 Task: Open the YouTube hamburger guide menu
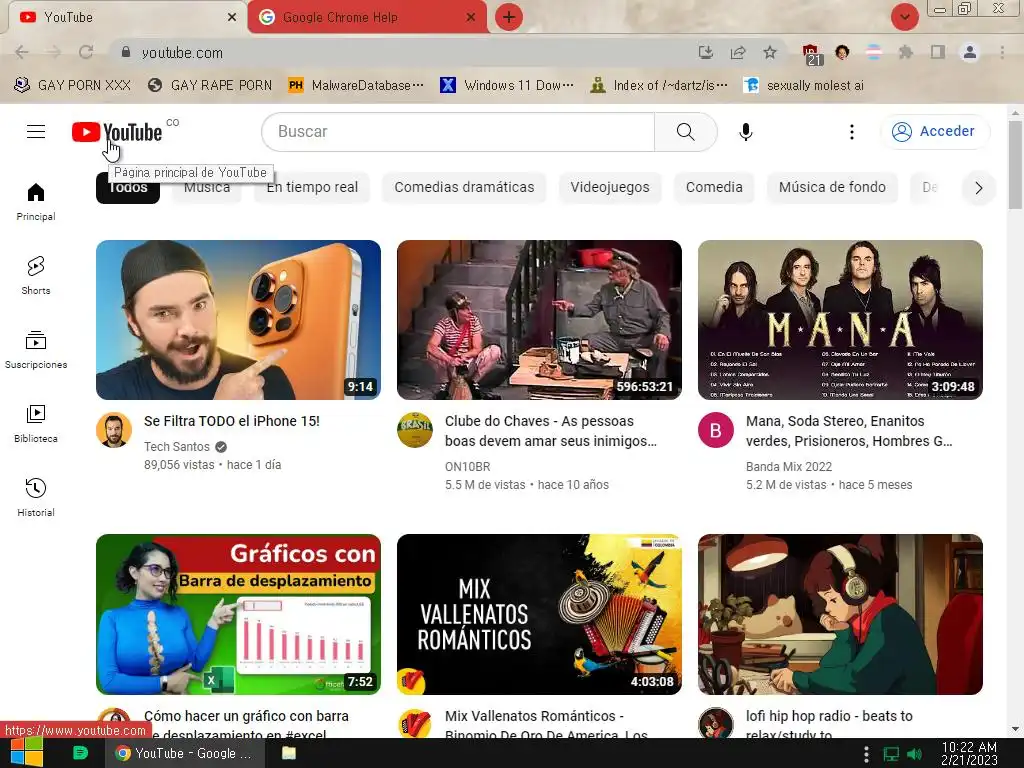tap(36, 131)
